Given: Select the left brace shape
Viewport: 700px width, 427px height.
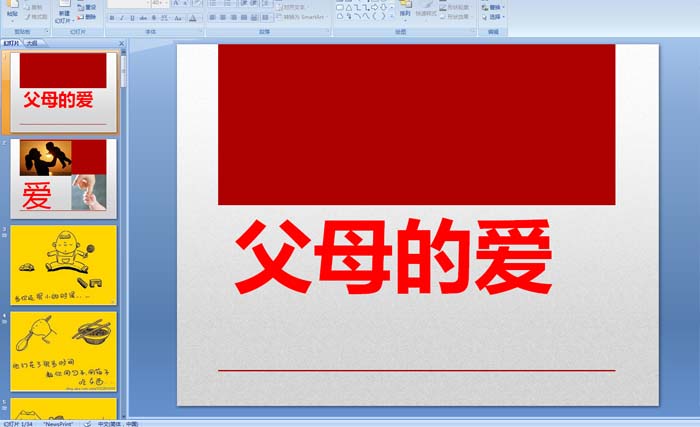Looking at the screenshot, I should point(375,16).
